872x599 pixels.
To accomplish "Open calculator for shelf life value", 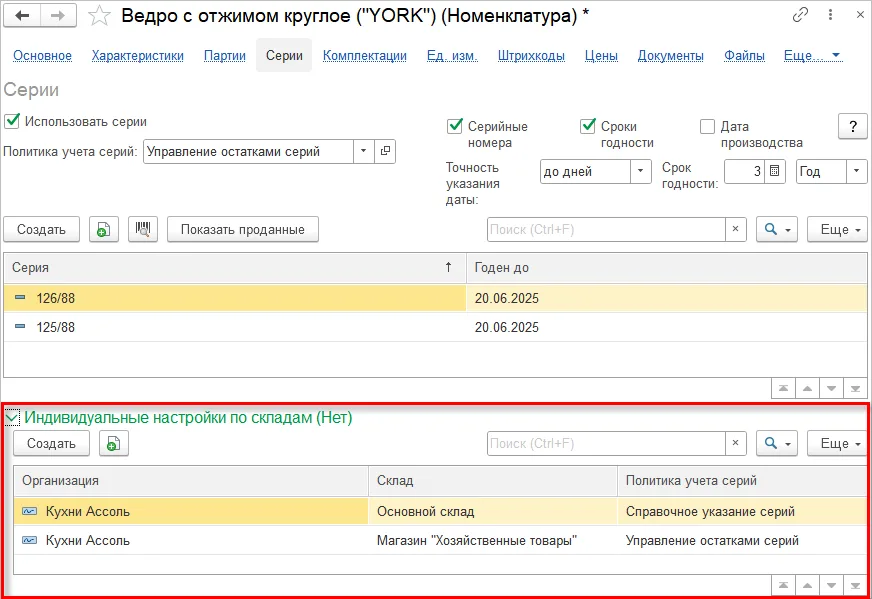I will tap(774, 171).
